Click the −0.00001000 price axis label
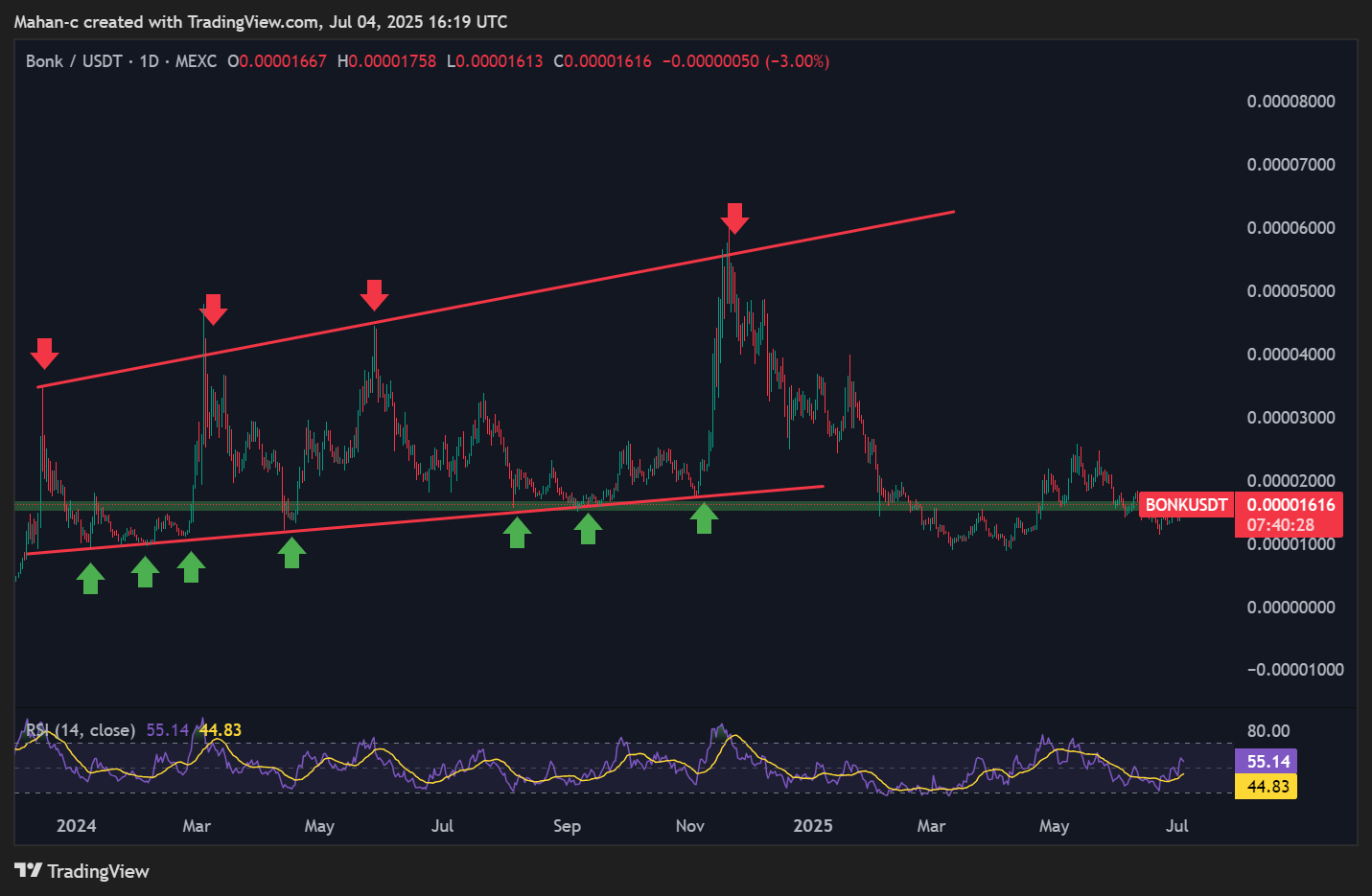 pyautogui.click(x=1294, y=670)
